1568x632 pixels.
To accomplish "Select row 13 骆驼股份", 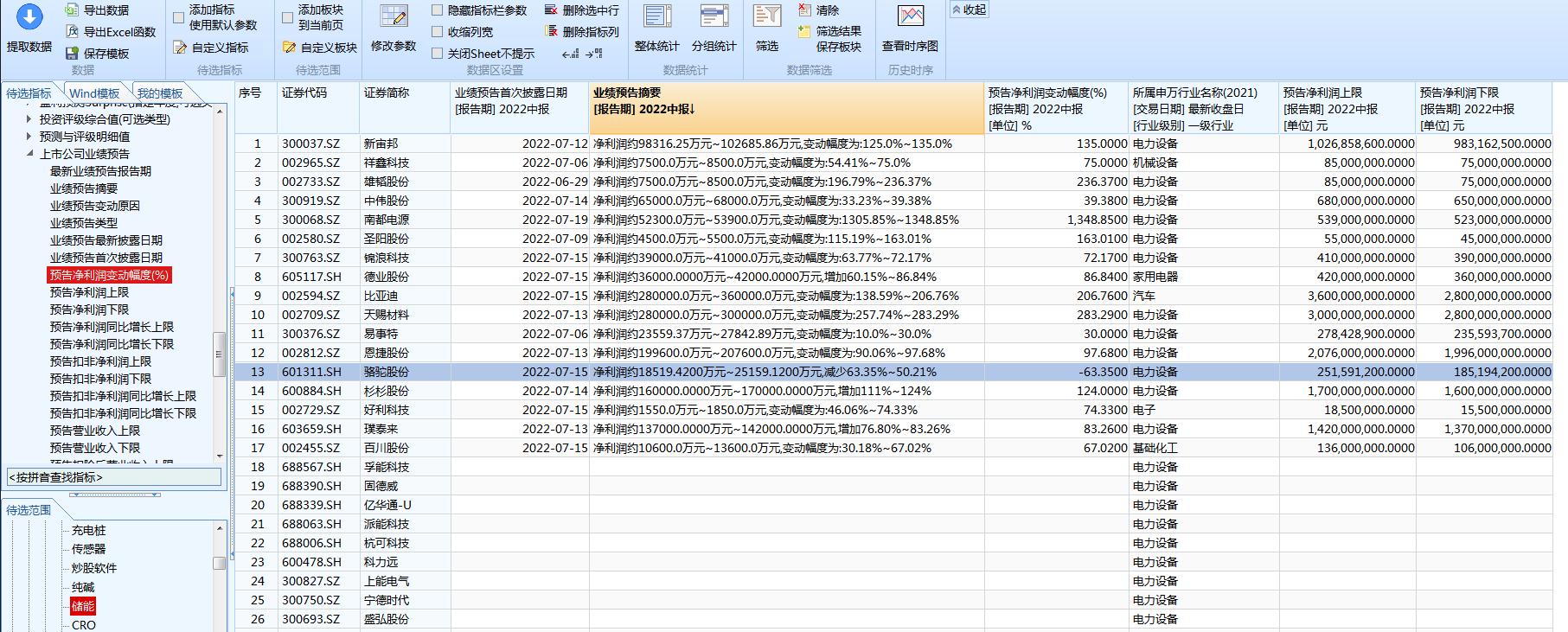I will tap(893, 372).
